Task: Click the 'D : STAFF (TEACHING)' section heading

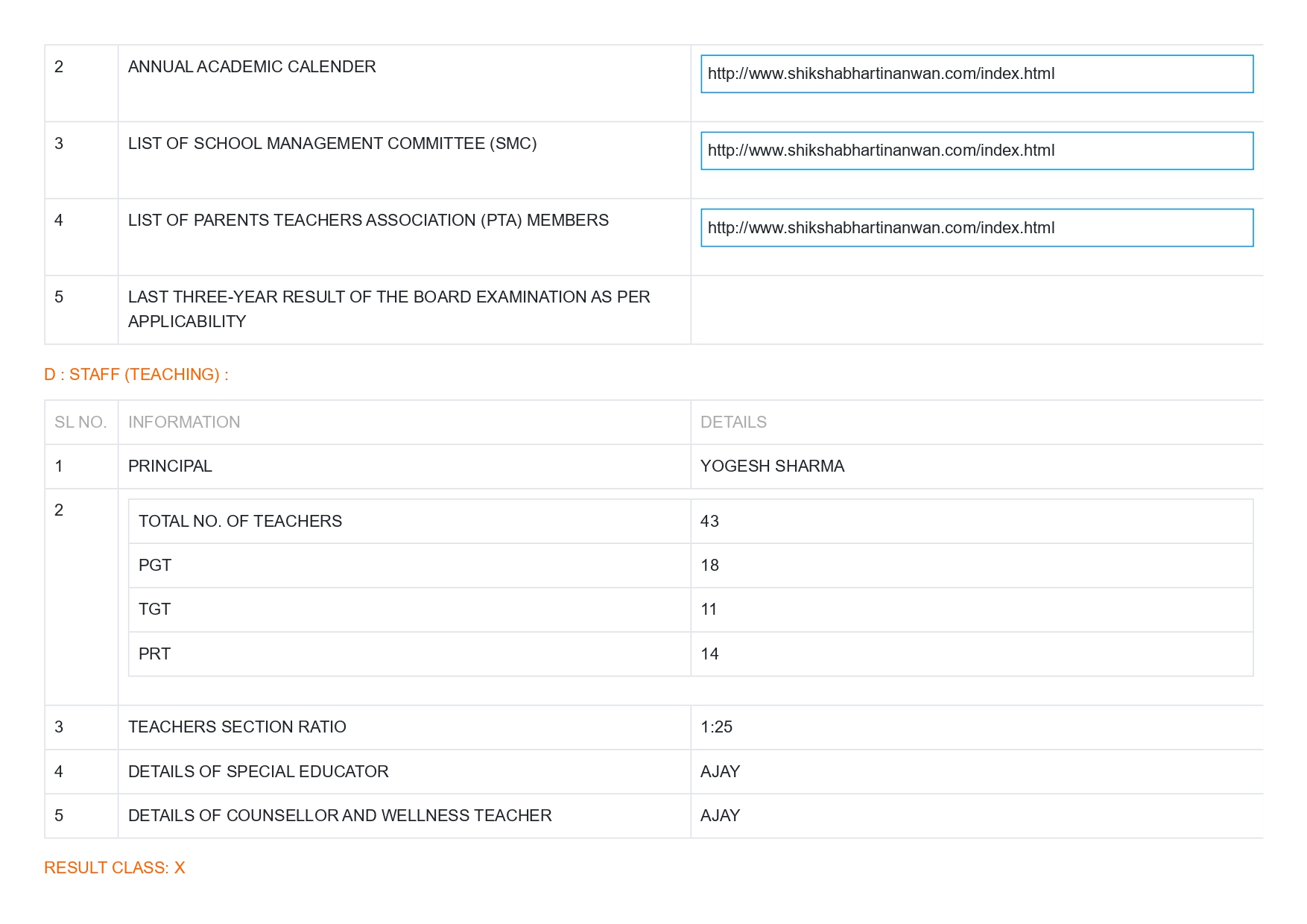Action: (136, 374)
